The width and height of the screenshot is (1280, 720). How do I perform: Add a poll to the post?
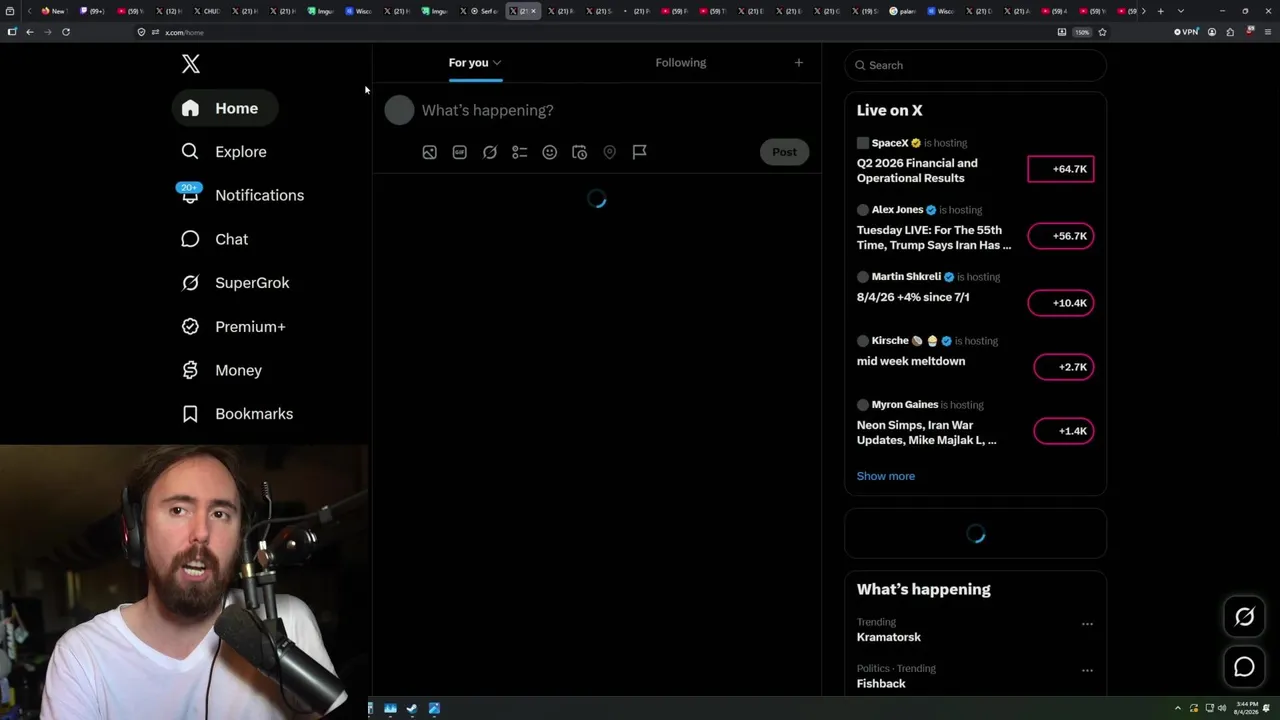coord(520,152)
